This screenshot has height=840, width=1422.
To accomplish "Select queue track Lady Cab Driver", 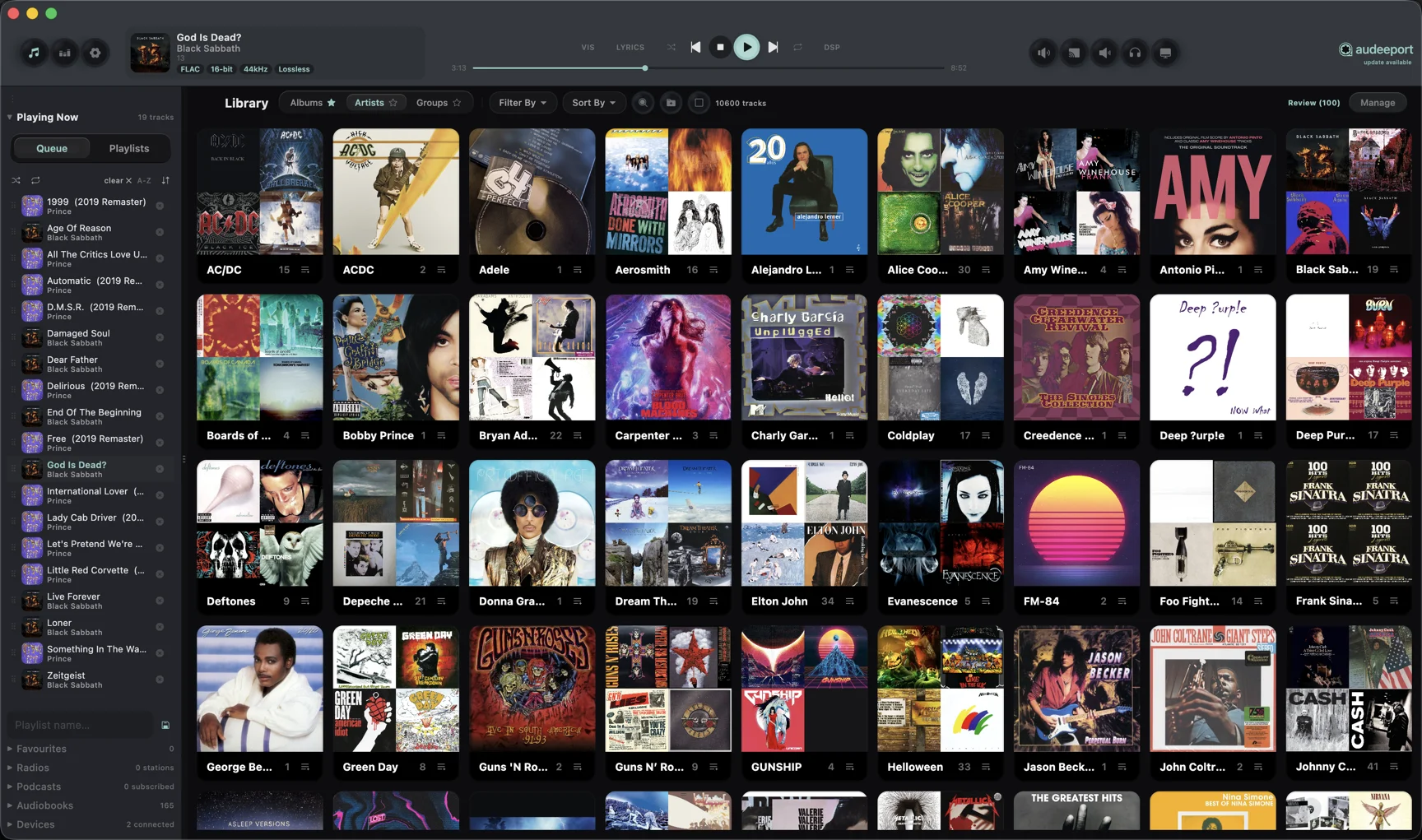I will click(91, 521).
